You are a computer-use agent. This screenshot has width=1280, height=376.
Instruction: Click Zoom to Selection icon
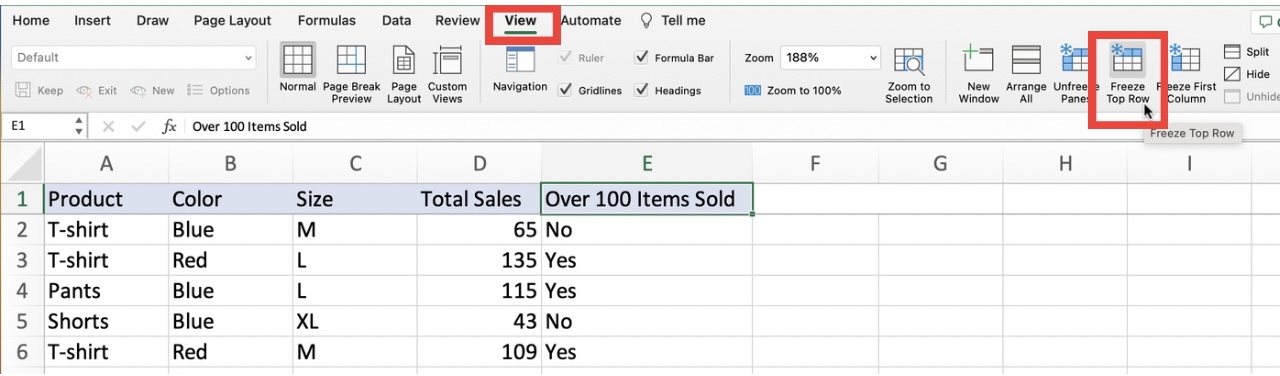coord(908,61)
